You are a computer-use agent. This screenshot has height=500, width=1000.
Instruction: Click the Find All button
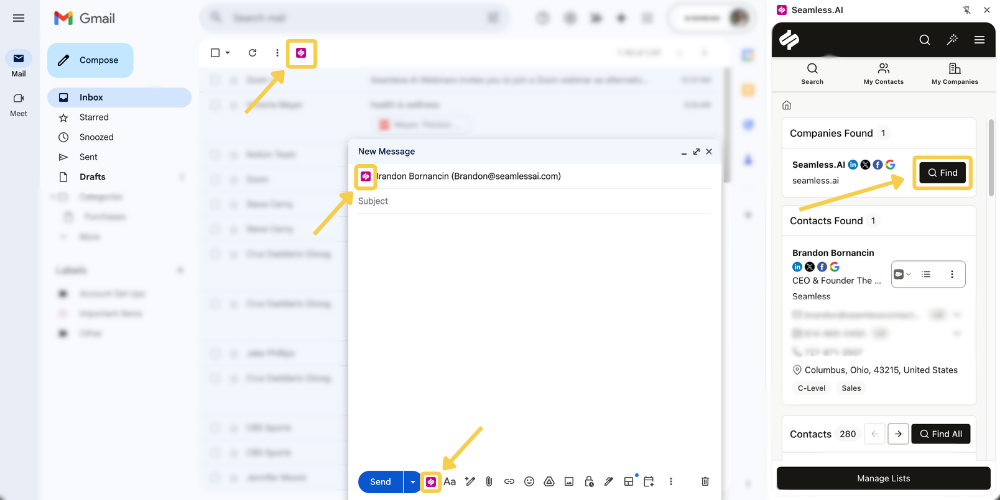coord(941,434)
